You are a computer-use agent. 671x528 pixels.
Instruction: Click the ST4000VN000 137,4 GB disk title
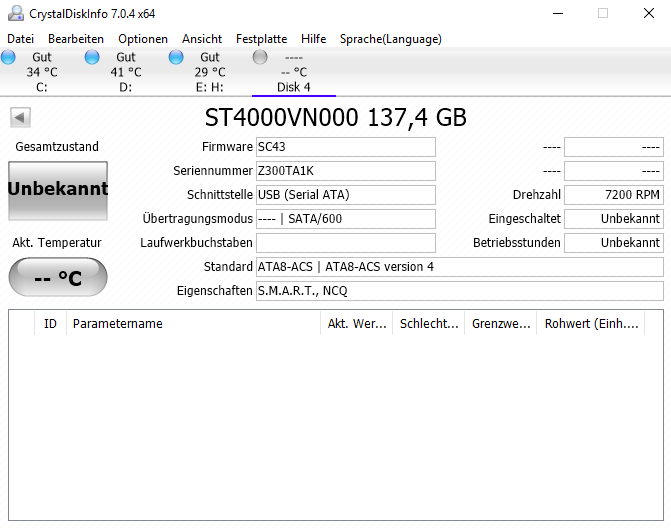point(336,117)
